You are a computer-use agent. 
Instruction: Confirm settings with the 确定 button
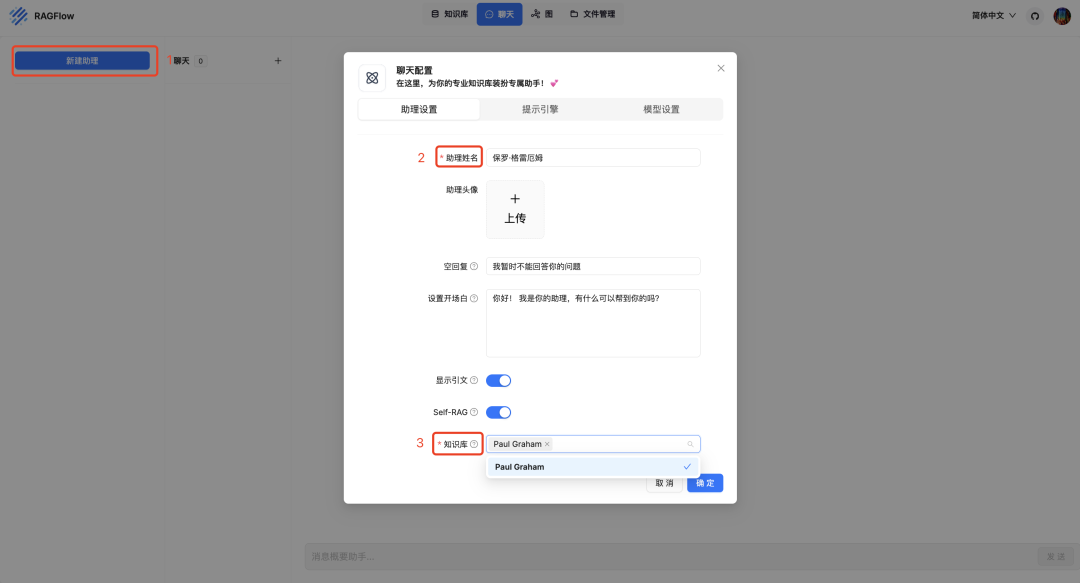[704, 482]
